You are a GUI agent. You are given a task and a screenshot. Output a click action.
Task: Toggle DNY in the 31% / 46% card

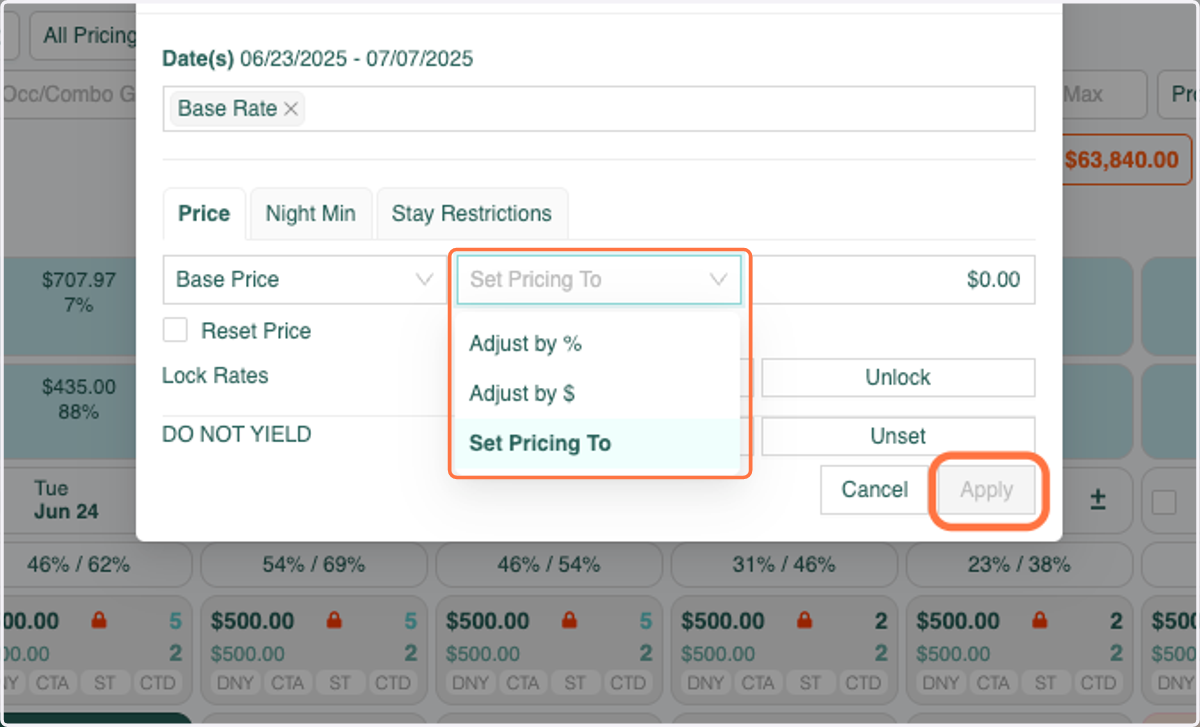click(x=704, y=684)
